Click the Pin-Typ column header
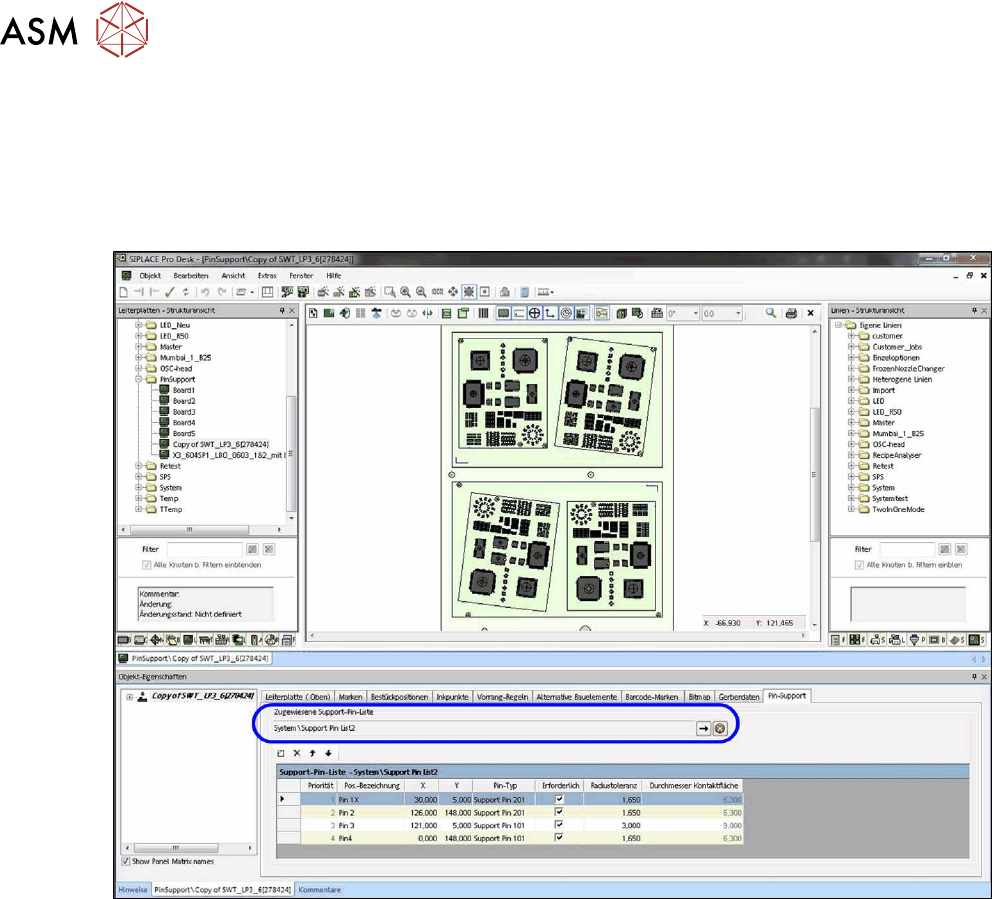 505,785
